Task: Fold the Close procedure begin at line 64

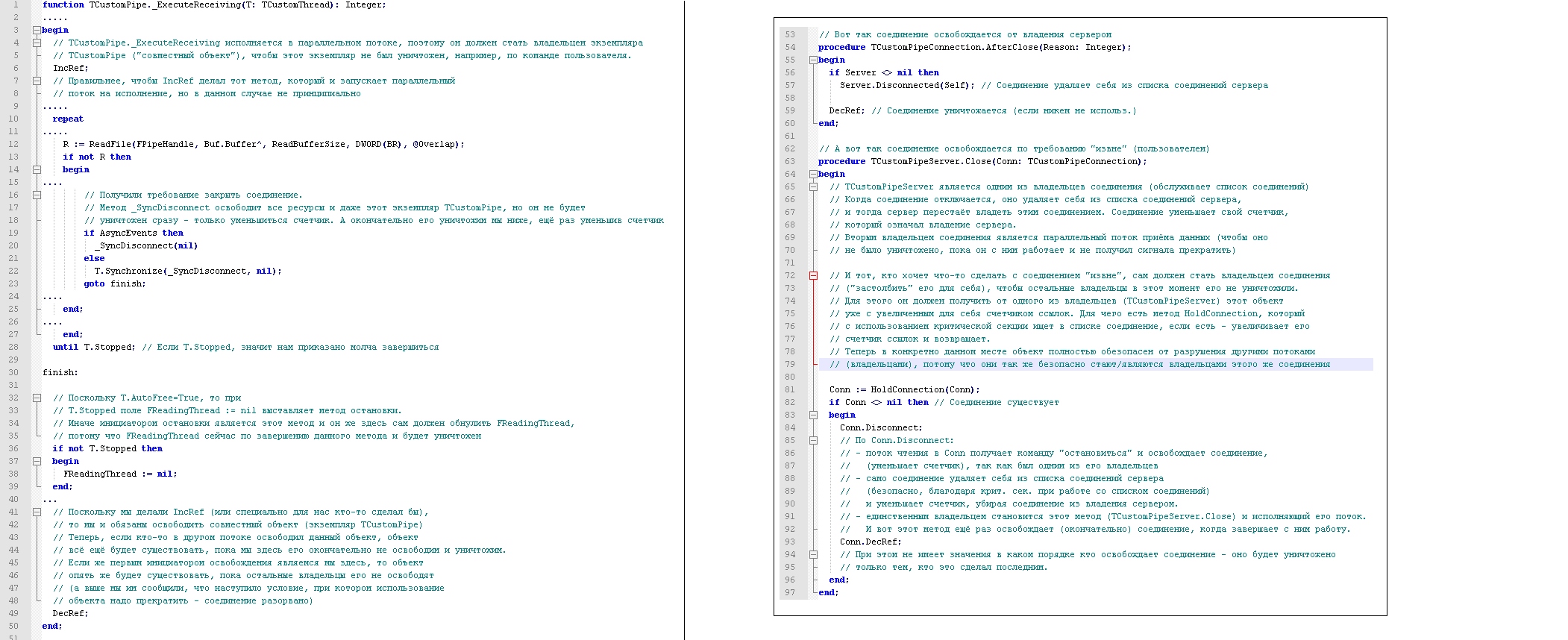Action: pos(813,175)
